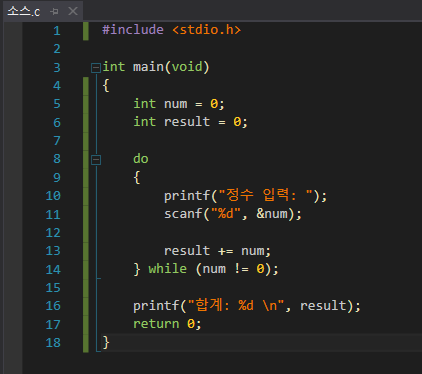The height and width of the screenshot is (374, 422).
Task: Click the 'while' keyword
Action: click(x=168, y=269)
